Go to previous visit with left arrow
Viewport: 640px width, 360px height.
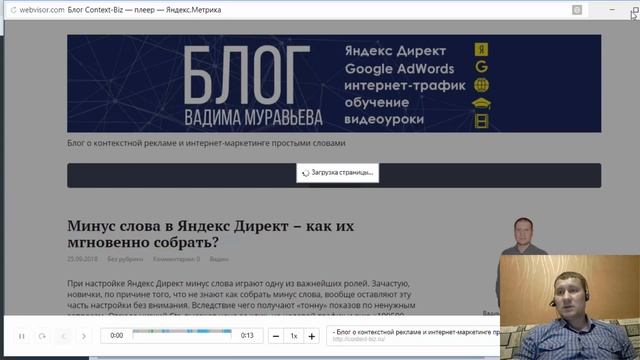point(63,336)
